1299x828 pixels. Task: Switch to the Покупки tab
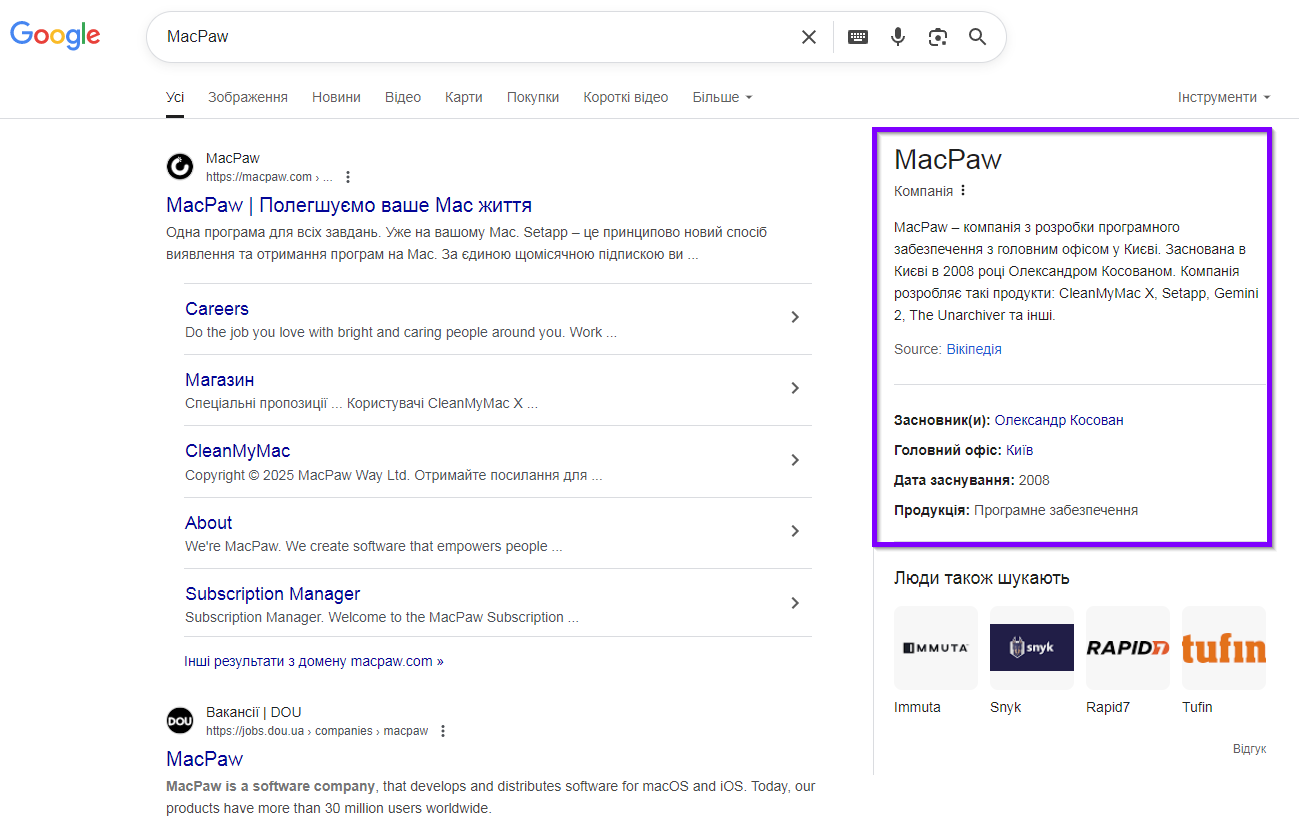533,97
